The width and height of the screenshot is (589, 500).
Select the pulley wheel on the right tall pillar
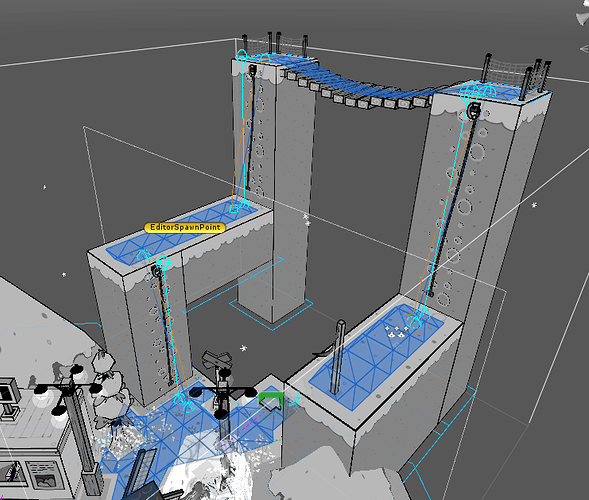[x=474, y=110]
